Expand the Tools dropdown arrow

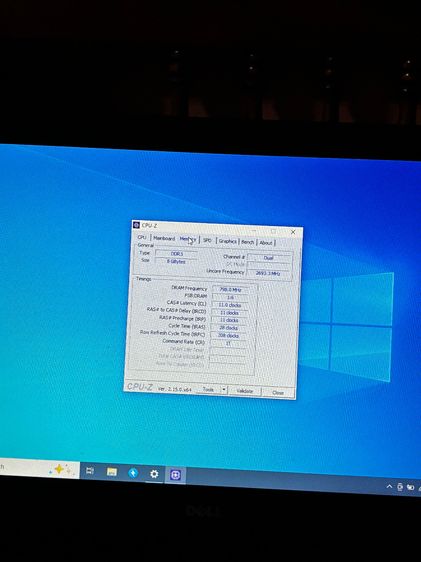pos(224,390)
